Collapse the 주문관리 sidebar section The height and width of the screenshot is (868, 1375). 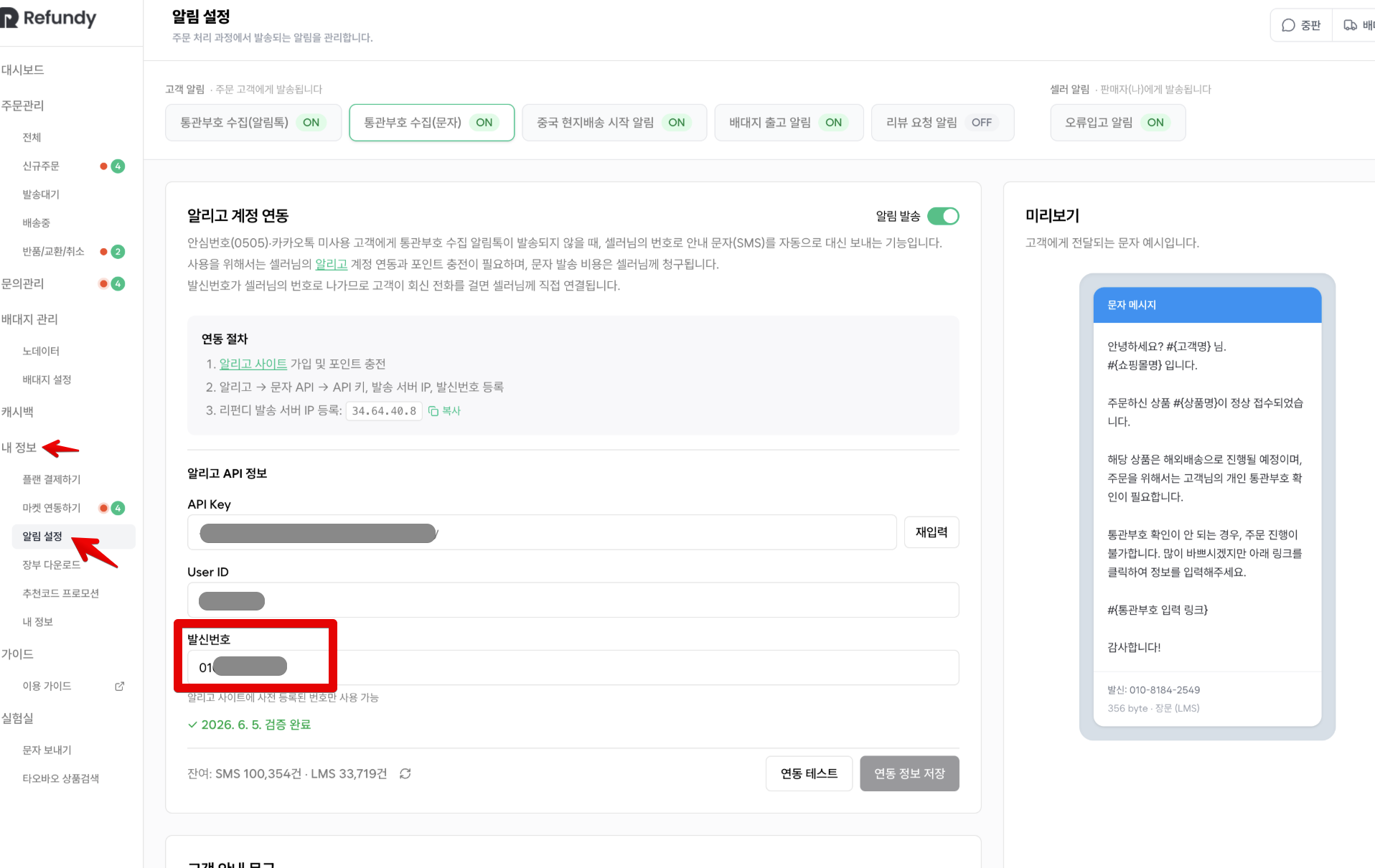coord(22,105)
